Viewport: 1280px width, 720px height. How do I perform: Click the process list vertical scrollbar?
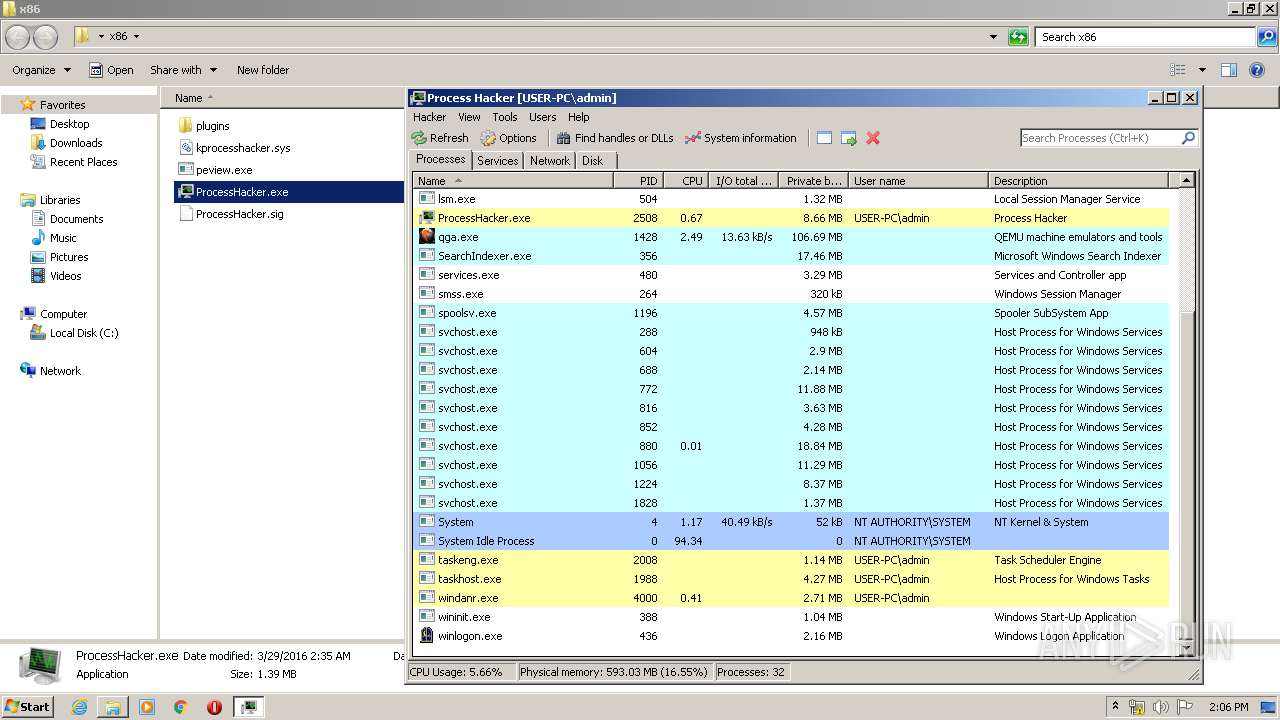coord(1187,414)
